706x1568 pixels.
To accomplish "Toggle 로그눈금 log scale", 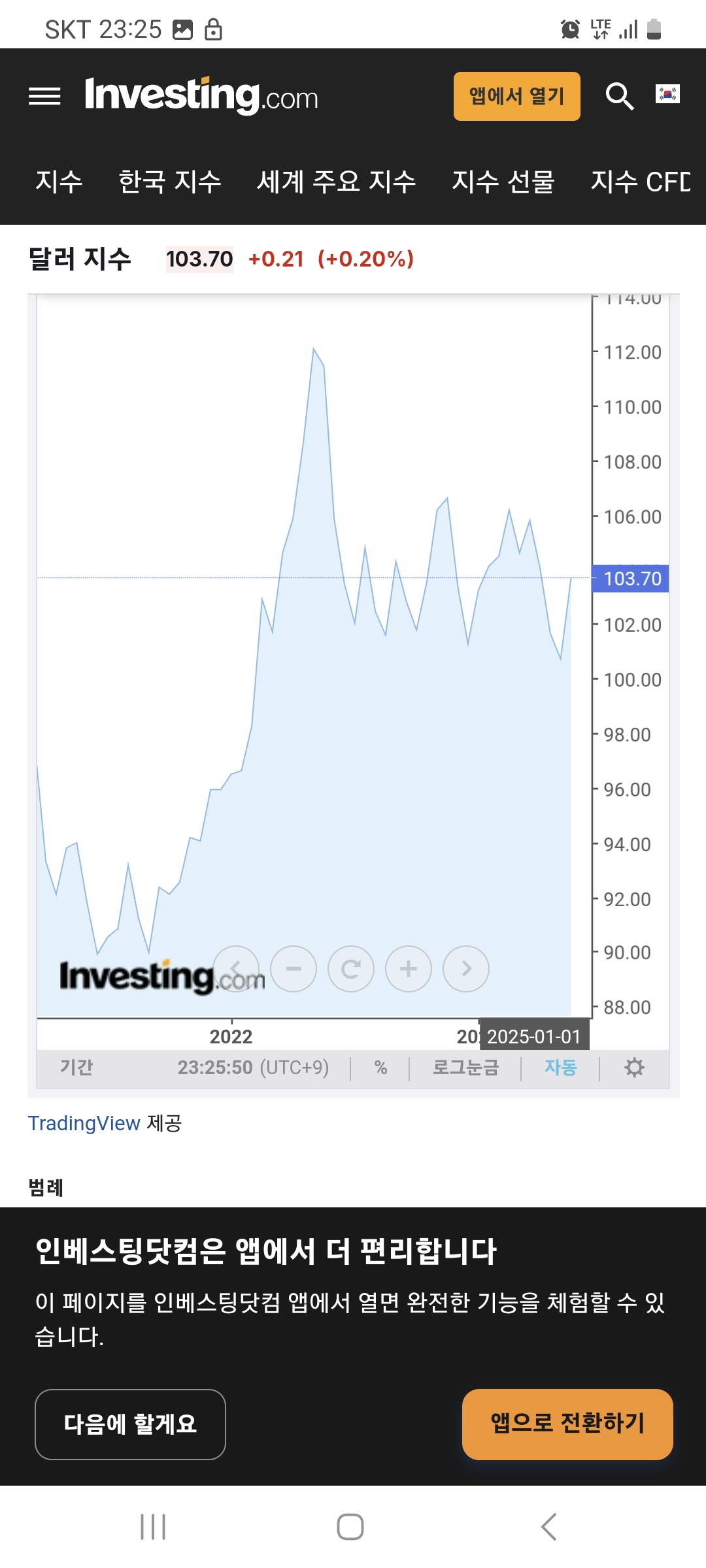I will [465, 1068].
